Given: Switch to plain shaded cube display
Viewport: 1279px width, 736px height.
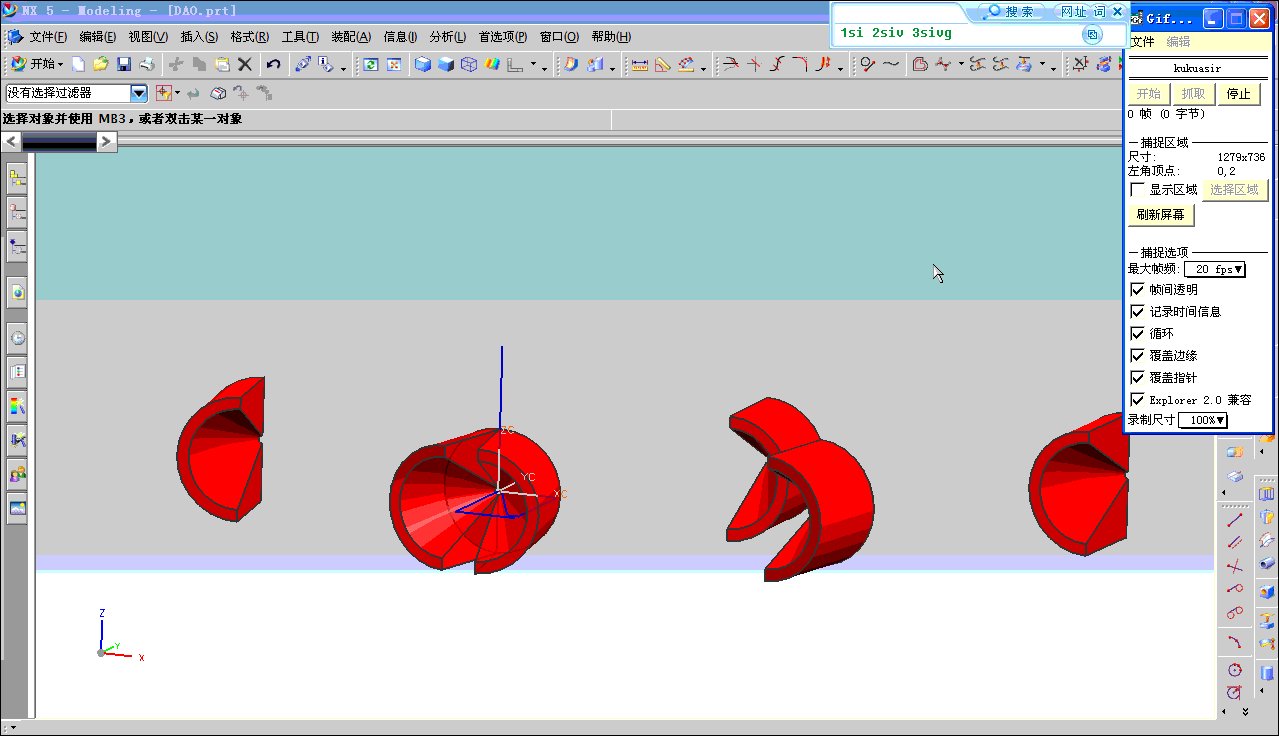Looking at the screenshot, I should (446, 64).
